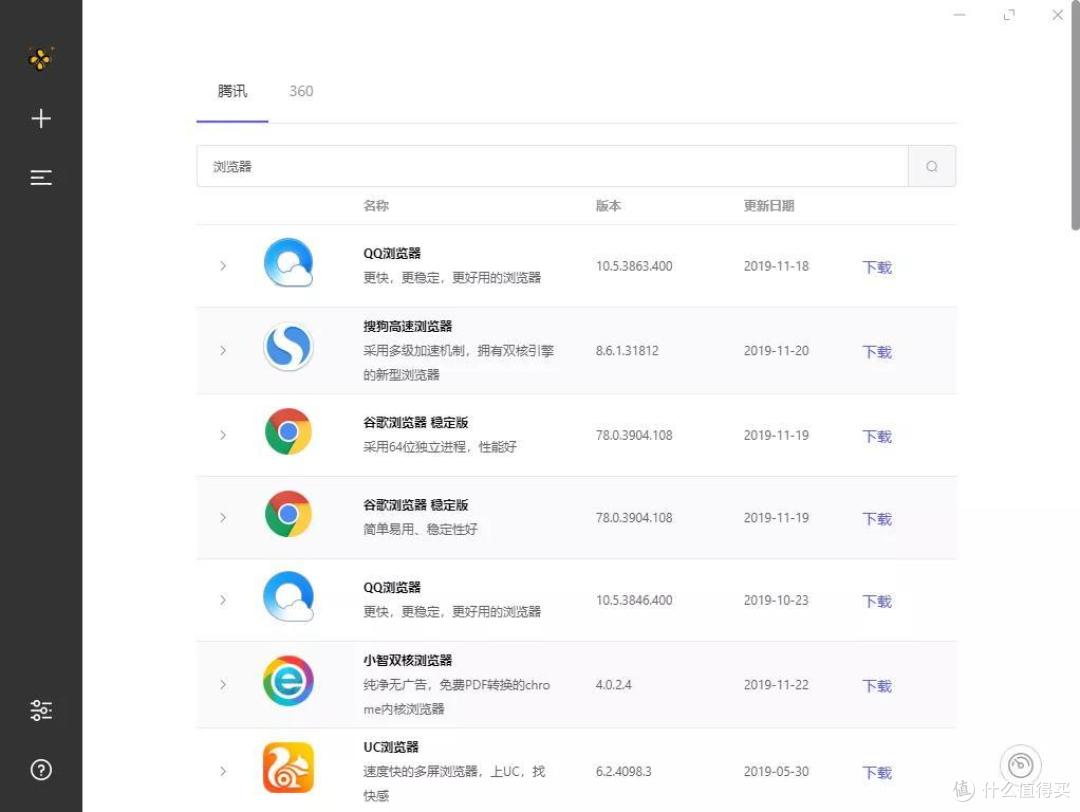This screenshot has height=812, width=1080.
Task: Expand the 谷歌浏览器 简单易用 row
Action: 222,517
